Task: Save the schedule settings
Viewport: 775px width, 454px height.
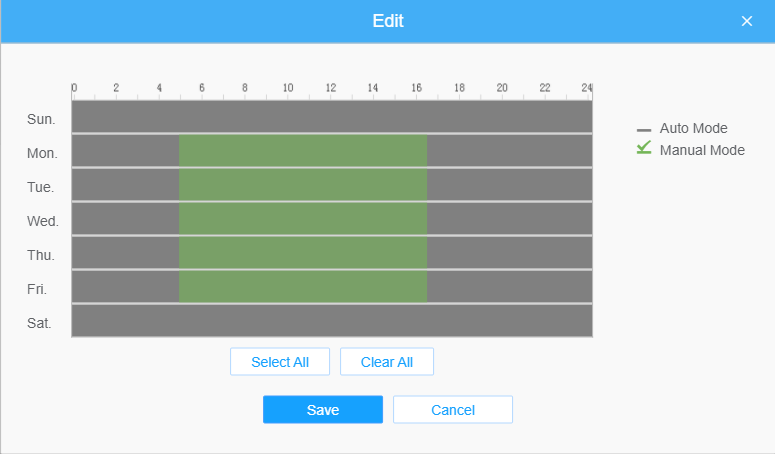Action: tap(322, 410)
